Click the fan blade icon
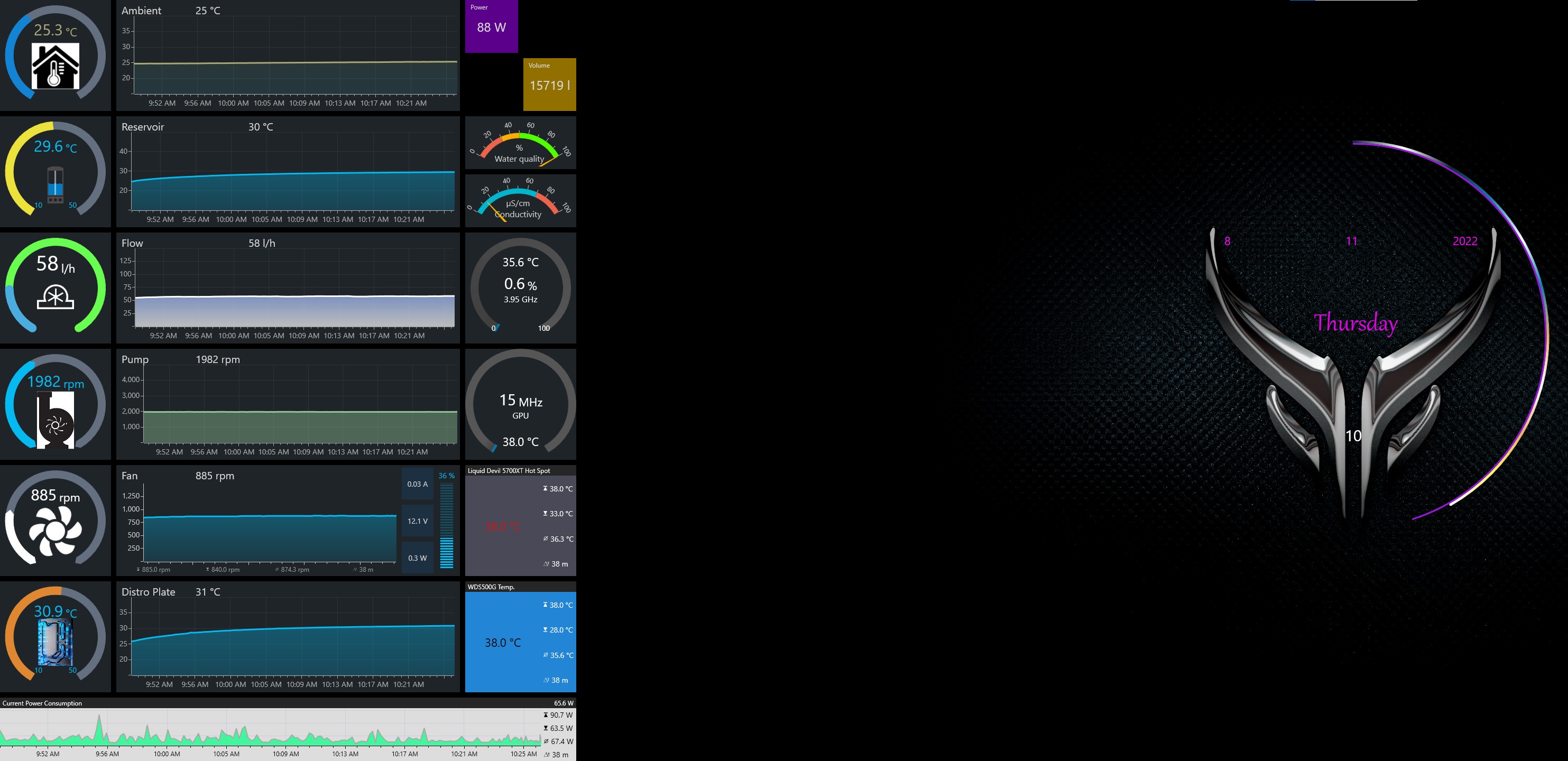The image size is (1568, 761). 55,532
